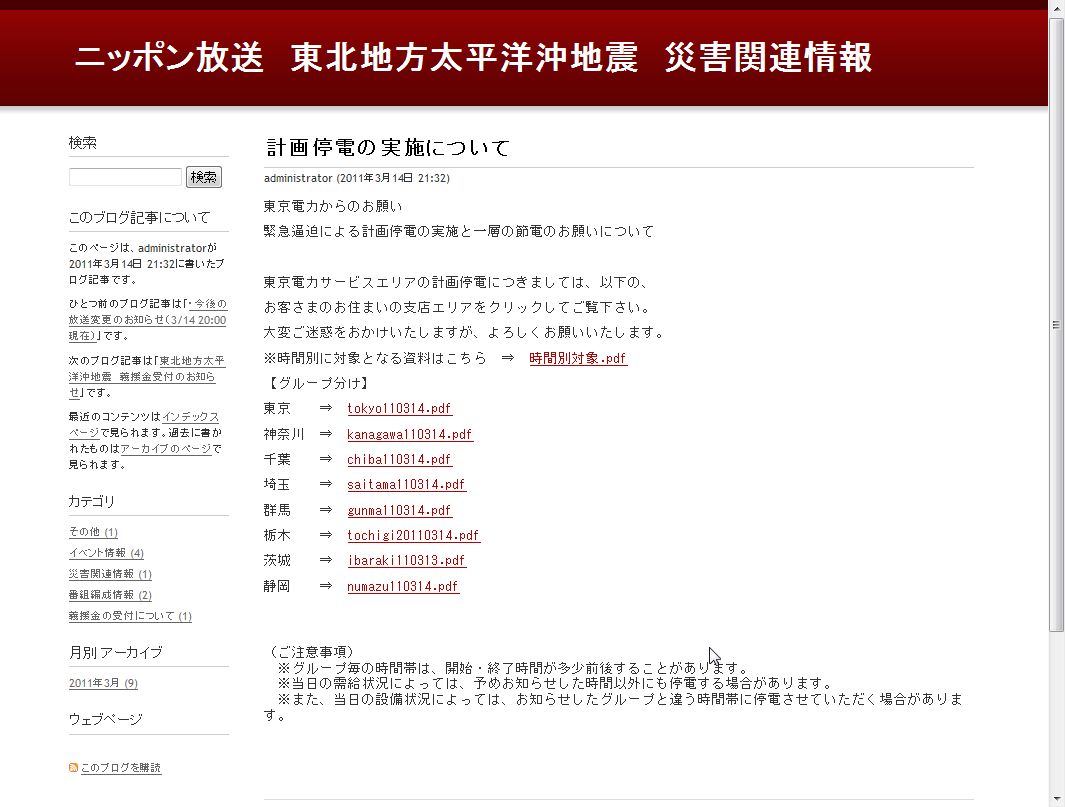Click the vertical scrollbar thumb
1065x807 pixels.
pos(1056,325)
